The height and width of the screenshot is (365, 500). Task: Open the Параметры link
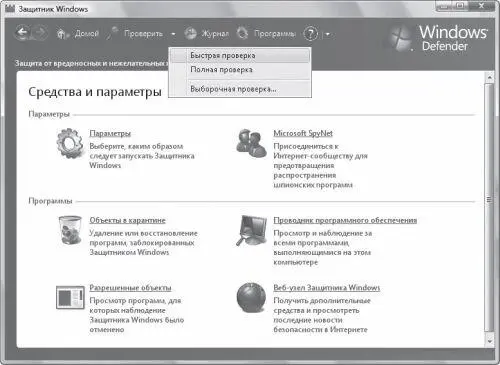tap(110, 133)
